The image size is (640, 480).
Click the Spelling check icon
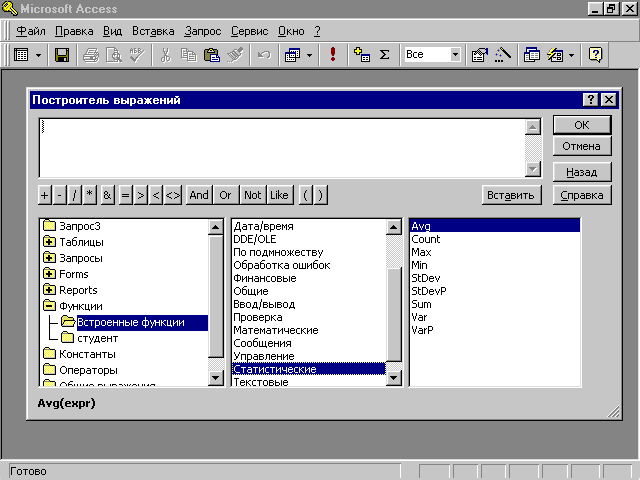[x=137, y=55]
